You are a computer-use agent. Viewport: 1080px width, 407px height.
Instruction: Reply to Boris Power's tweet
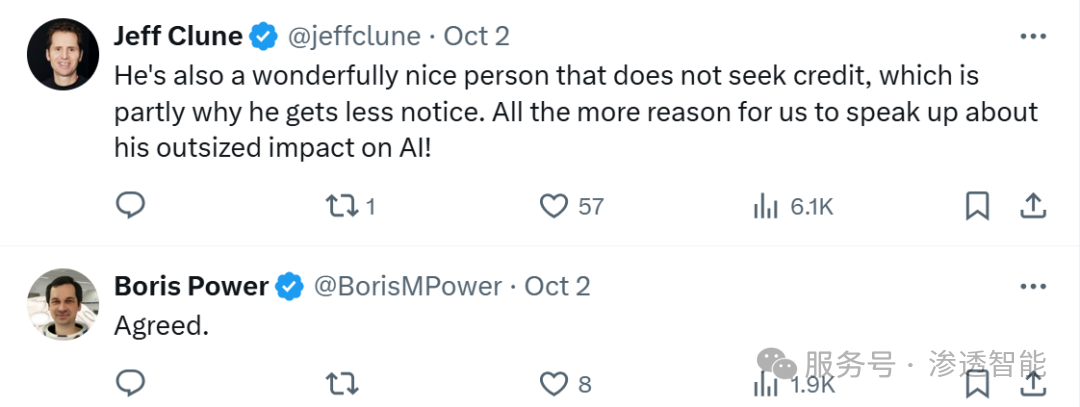131,383
